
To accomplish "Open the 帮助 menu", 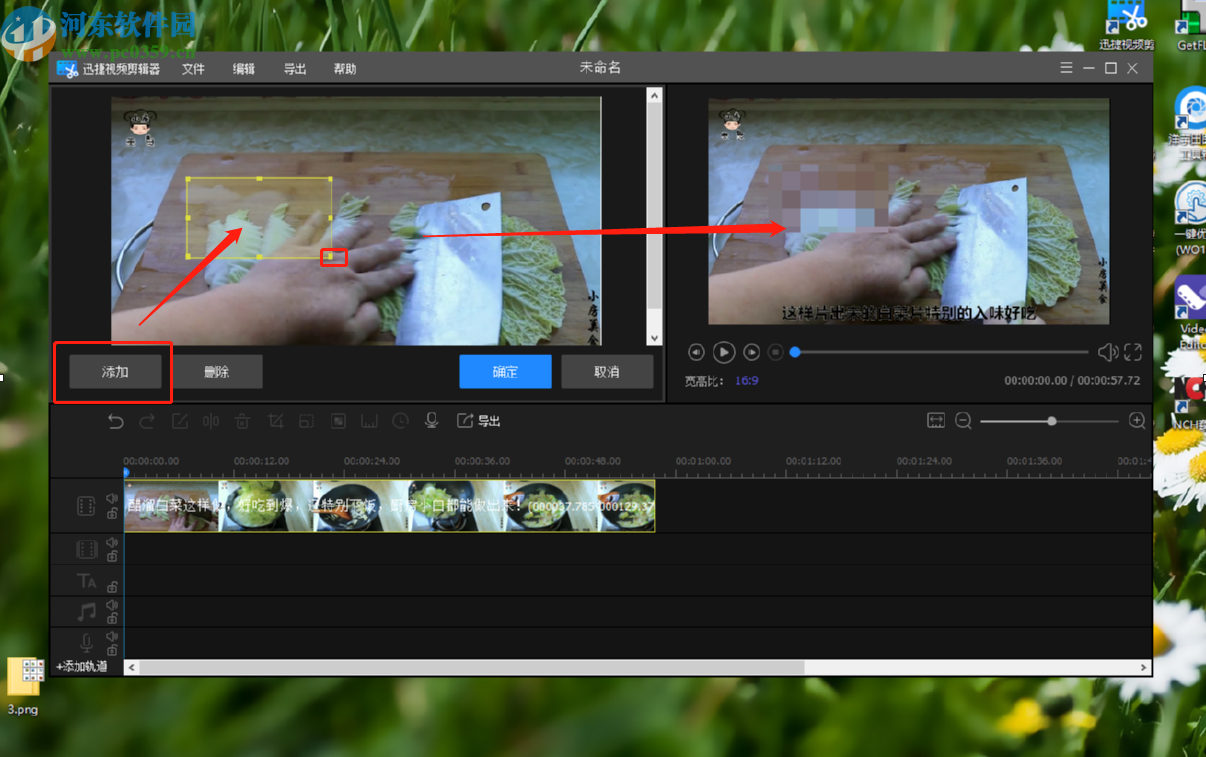I will tap(345, 69).
